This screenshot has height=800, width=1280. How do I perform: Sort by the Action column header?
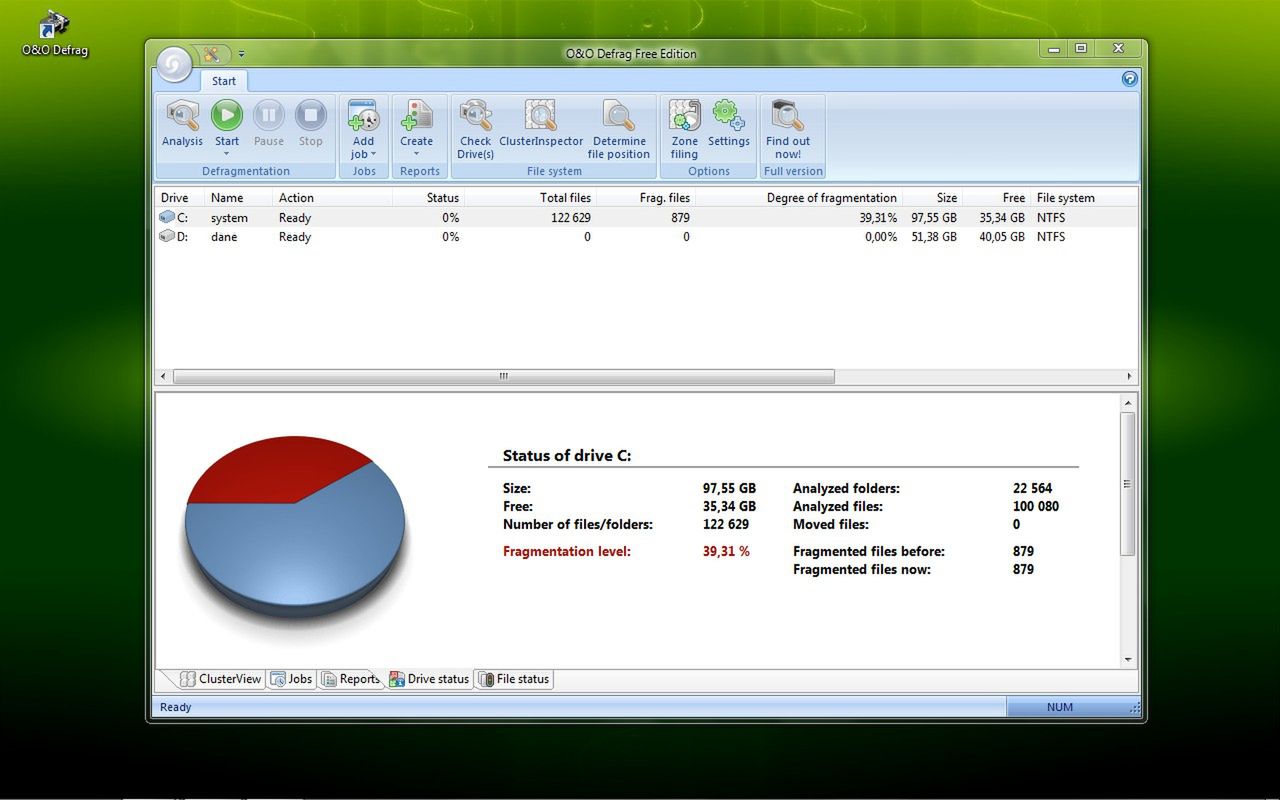333,198
